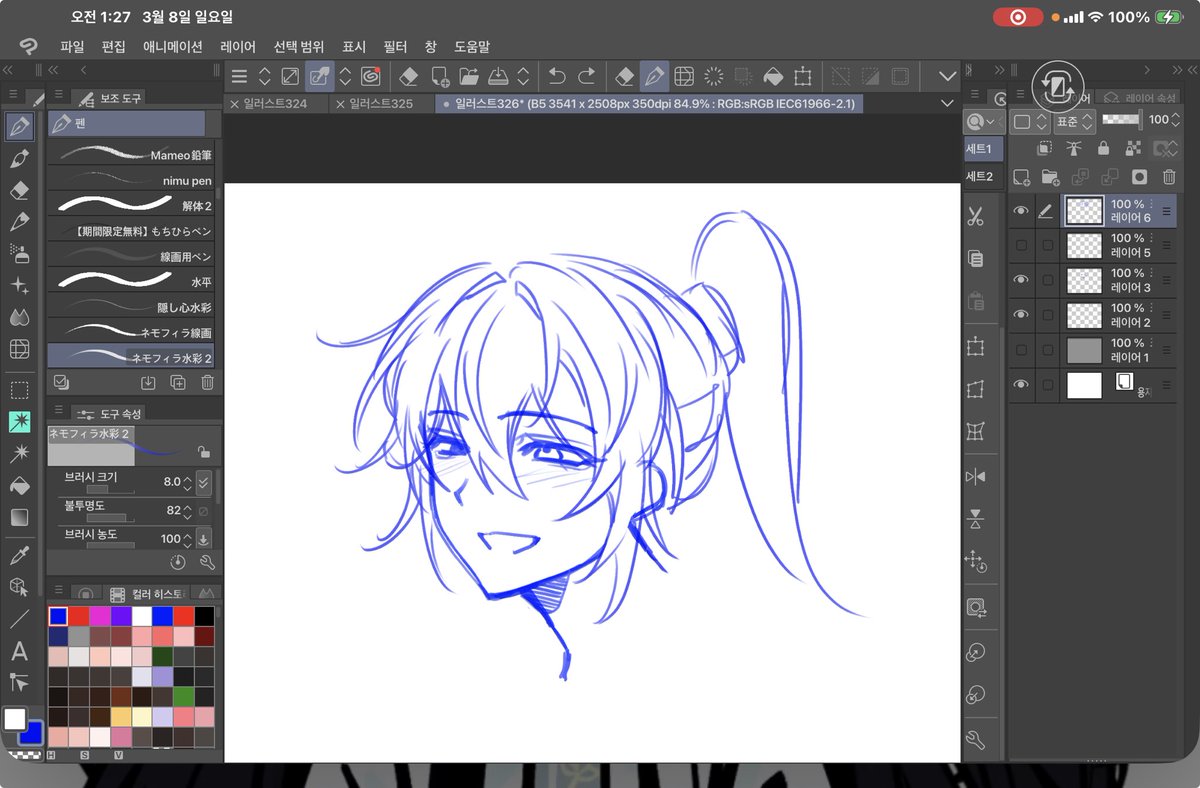Hide 레이어 2 using its eye icon
The image size is (1200, 788).
[1021, 315]
